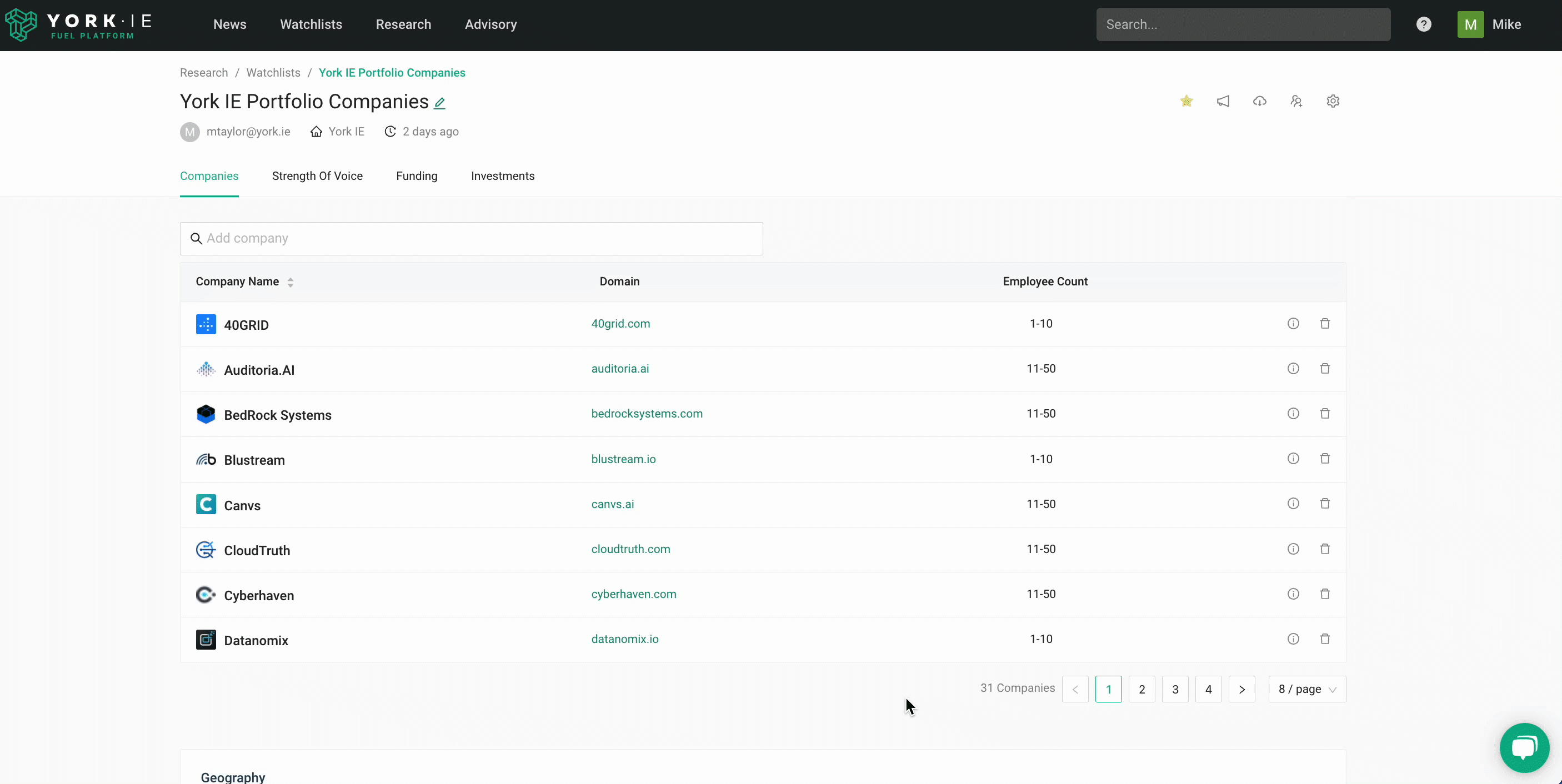Open the watchlist settings gear icon

tap(1333, 101)
